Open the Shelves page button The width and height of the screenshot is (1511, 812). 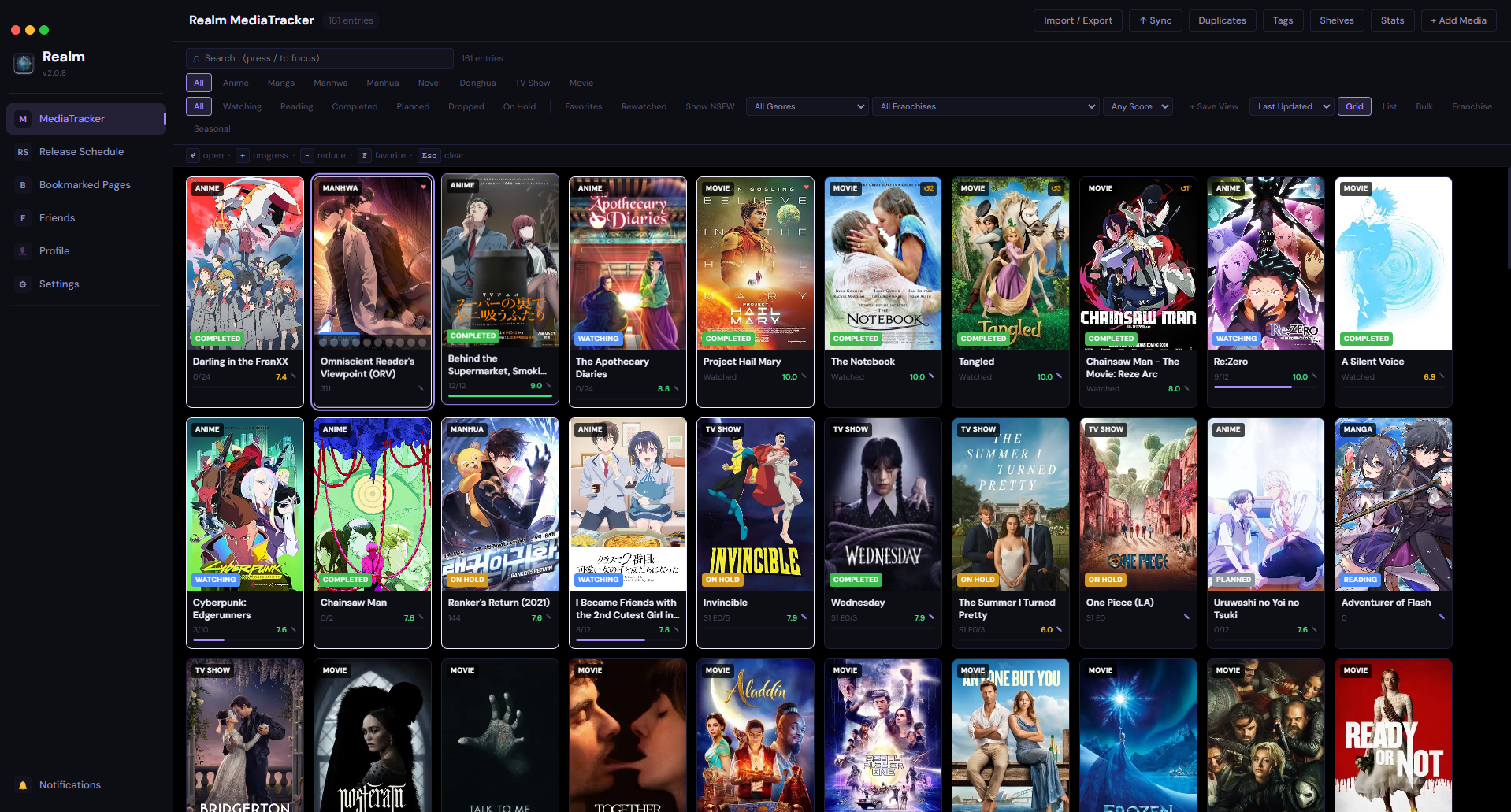1336,20
